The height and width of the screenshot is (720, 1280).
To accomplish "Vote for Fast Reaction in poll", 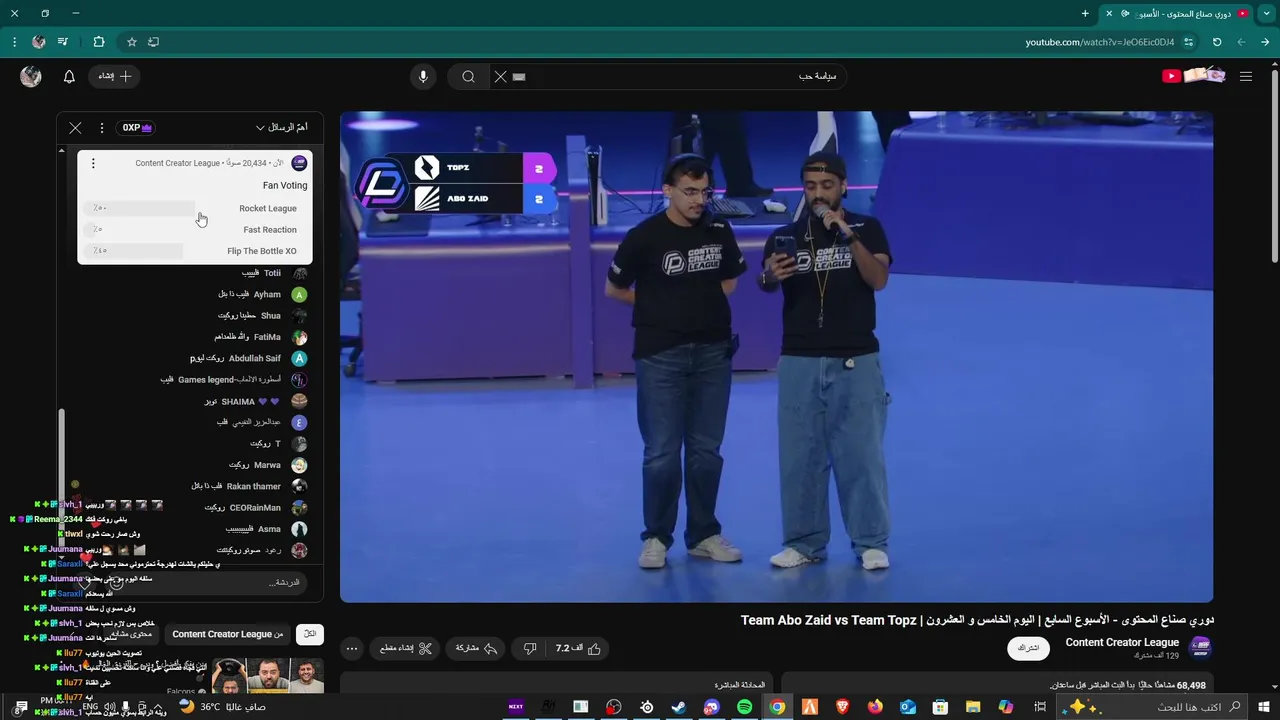I will 195,230.
